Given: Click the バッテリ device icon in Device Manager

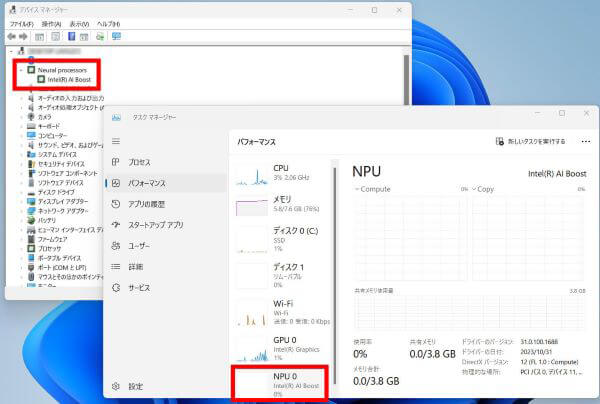Looking at the screenshot, I should pos(31,220).
